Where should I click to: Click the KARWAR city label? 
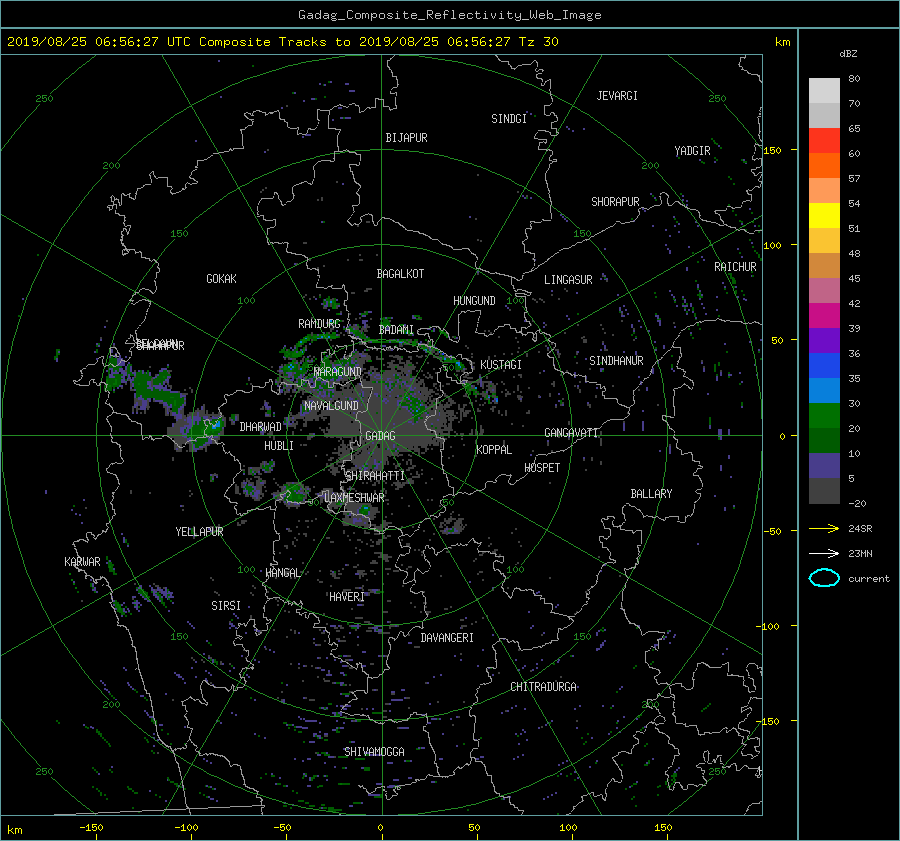82,561
